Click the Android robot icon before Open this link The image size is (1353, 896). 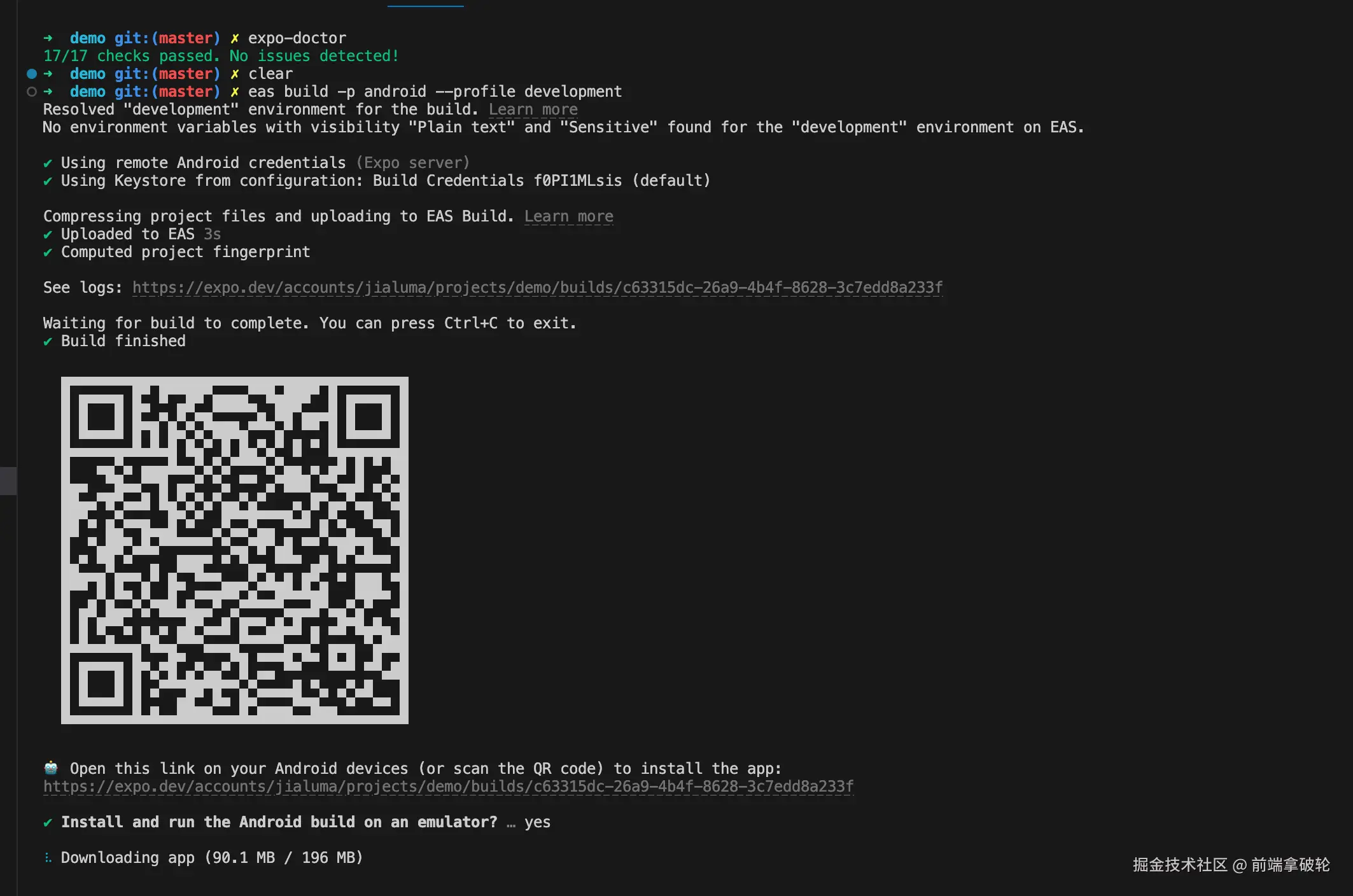[51, 767]
